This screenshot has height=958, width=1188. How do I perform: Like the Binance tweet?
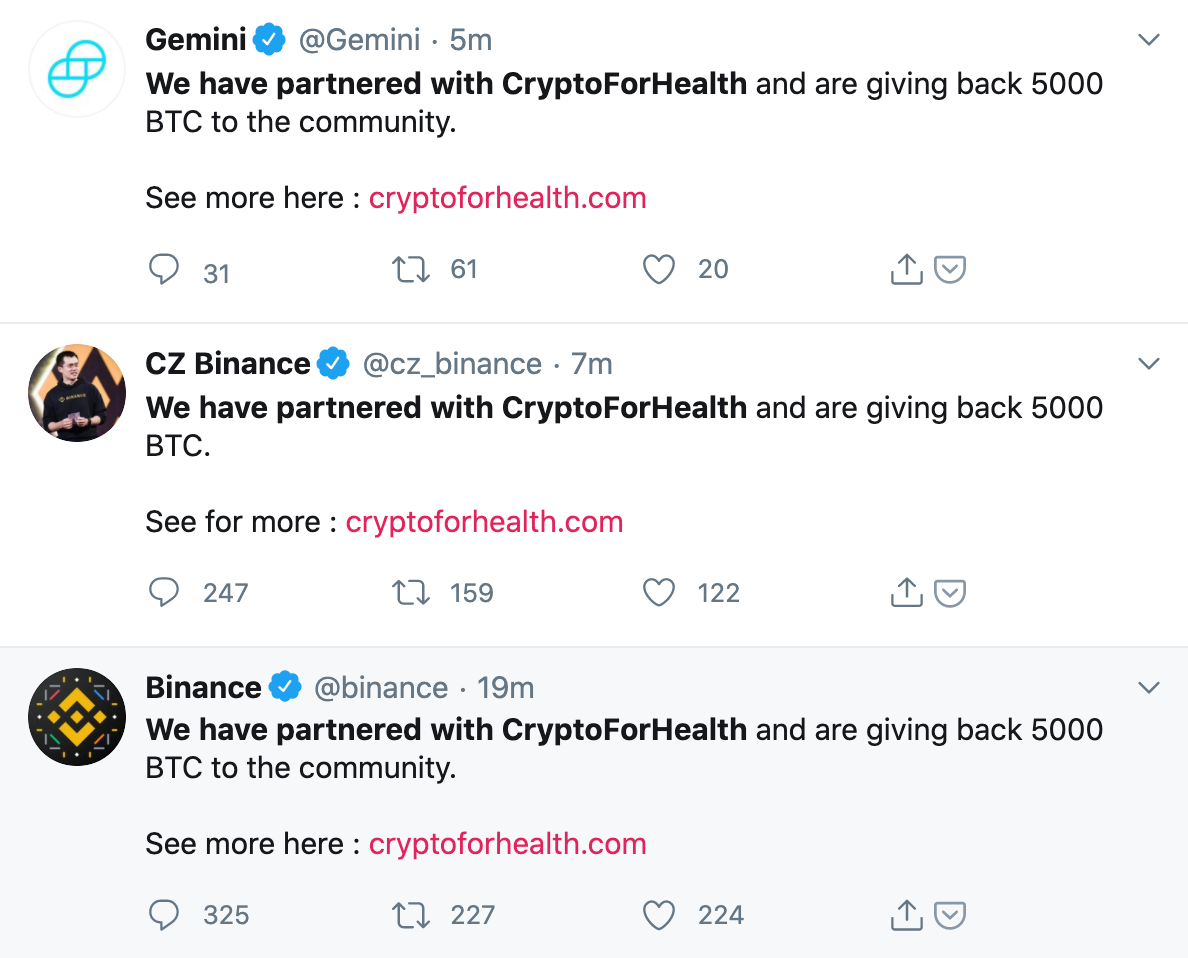[x=658, y=915]
